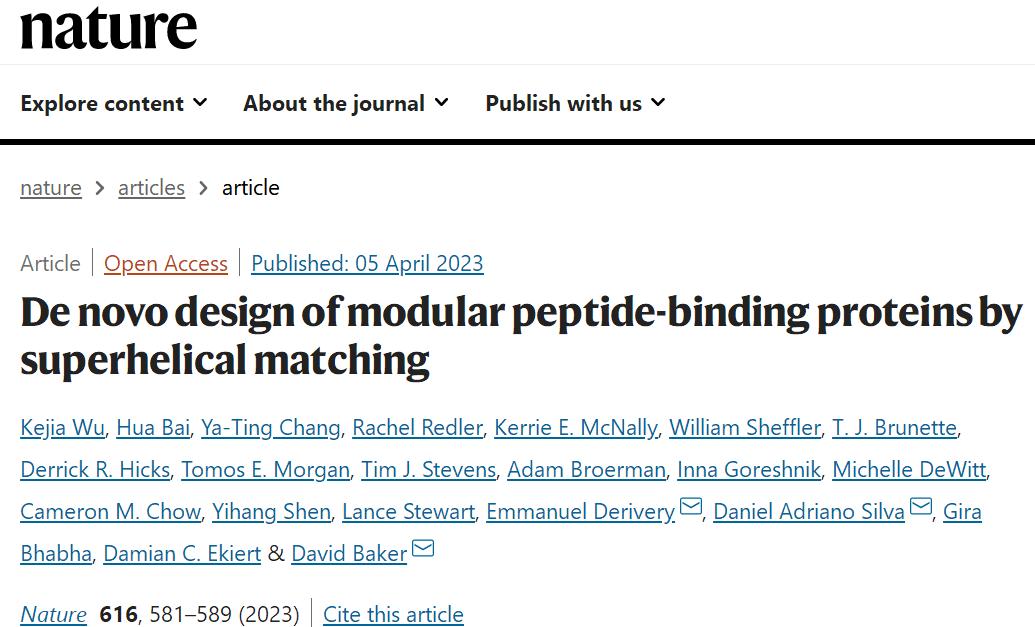Open author link for Hua Bai
Image resolution: width=1035 pixels, height=627 pixels.
(x=153, y=428)
